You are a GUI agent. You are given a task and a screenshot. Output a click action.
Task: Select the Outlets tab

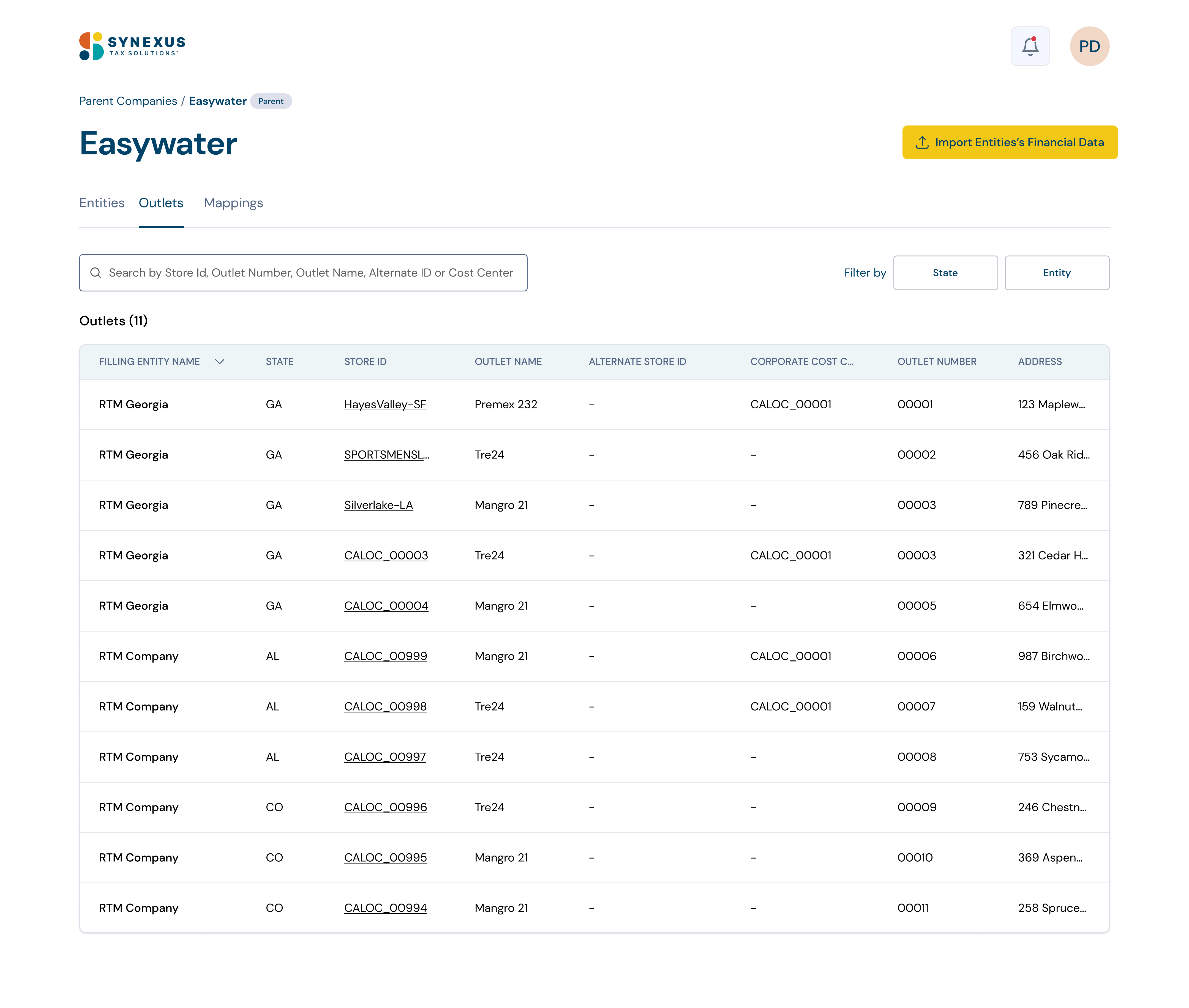point(161,203)
